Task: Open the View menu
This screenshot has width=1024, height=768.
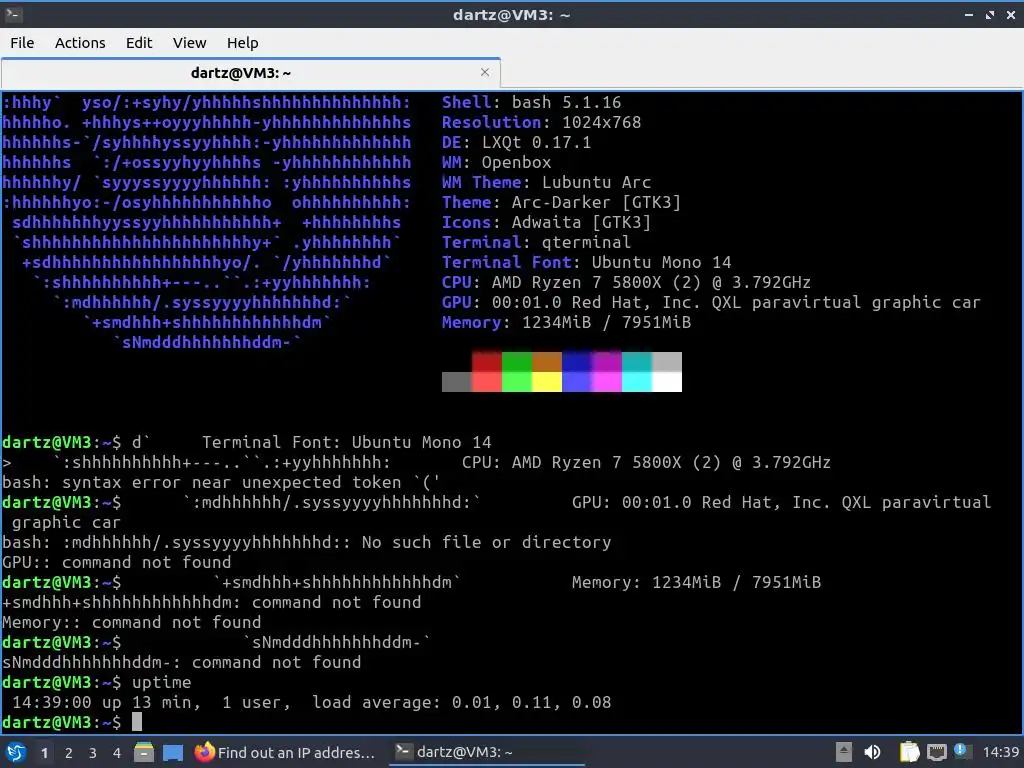Action: (189, 42)
